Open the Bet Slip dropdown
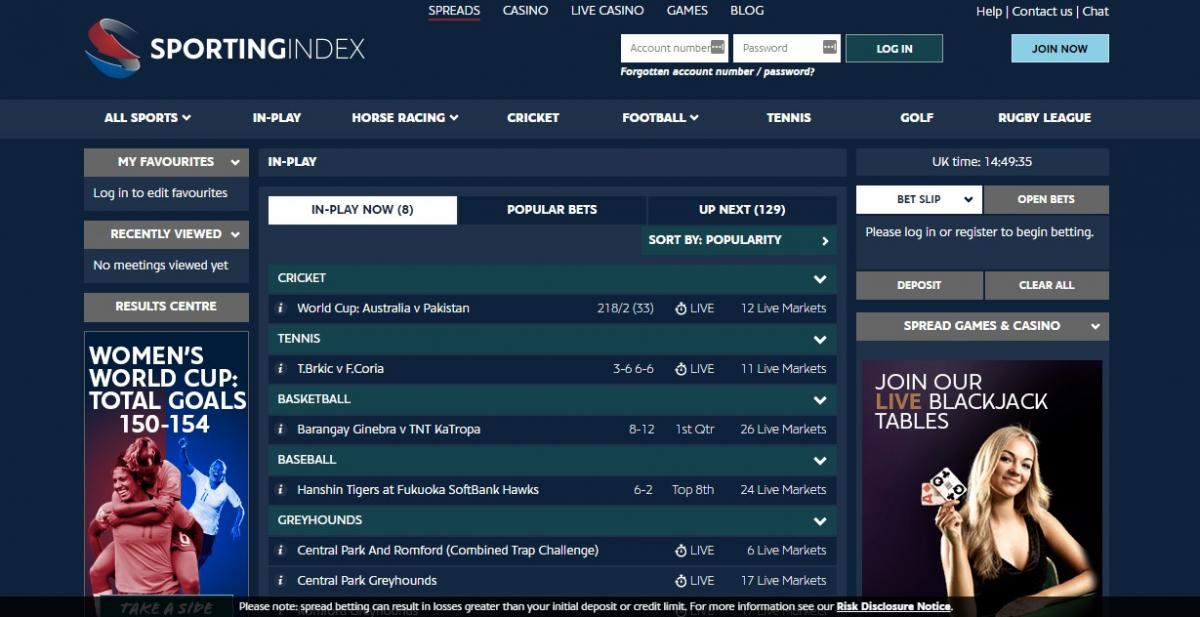Screen dimensions: 1200x617 click(919, 199)
